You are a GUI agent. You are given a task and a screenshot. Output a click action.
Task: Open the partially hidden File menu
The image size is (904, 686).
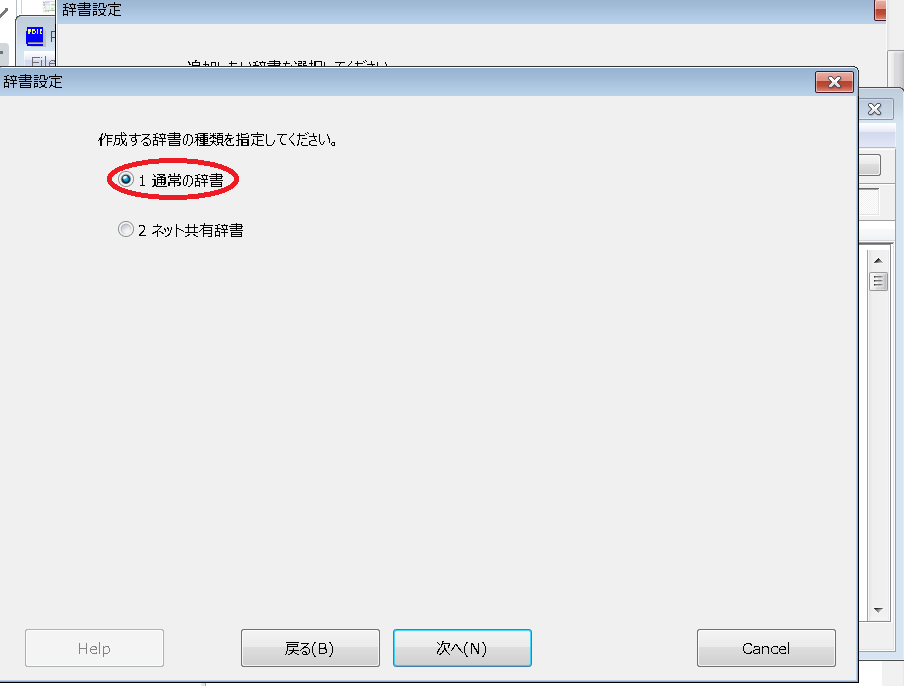(42, 61)
